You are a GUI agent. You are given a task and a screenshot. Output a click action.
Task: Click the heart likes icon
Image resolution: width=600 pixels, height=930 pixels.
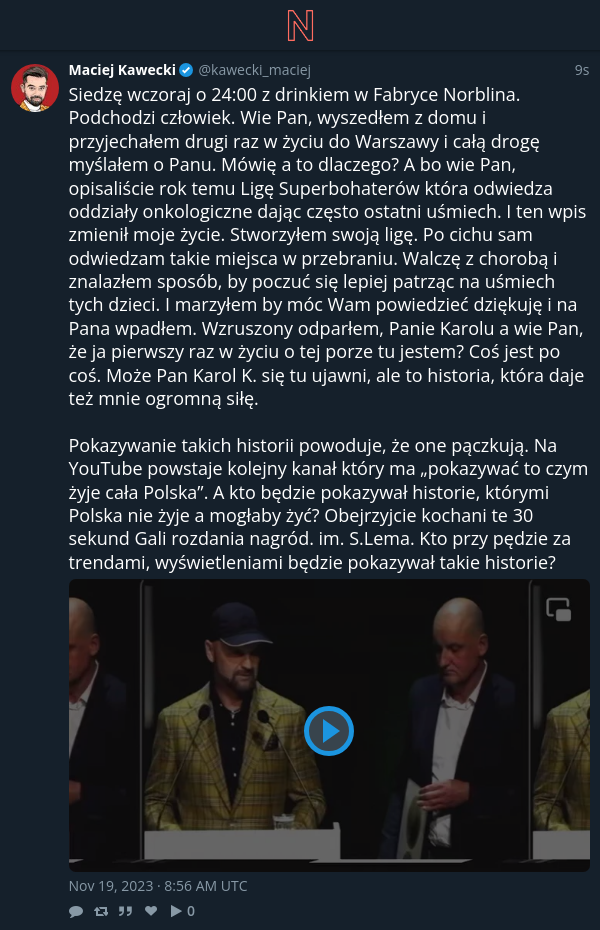[151, 910]
